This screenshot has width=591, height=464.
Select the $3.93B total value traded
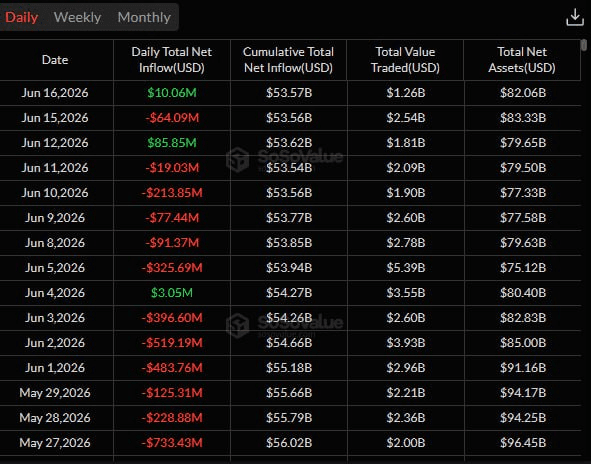406,343
